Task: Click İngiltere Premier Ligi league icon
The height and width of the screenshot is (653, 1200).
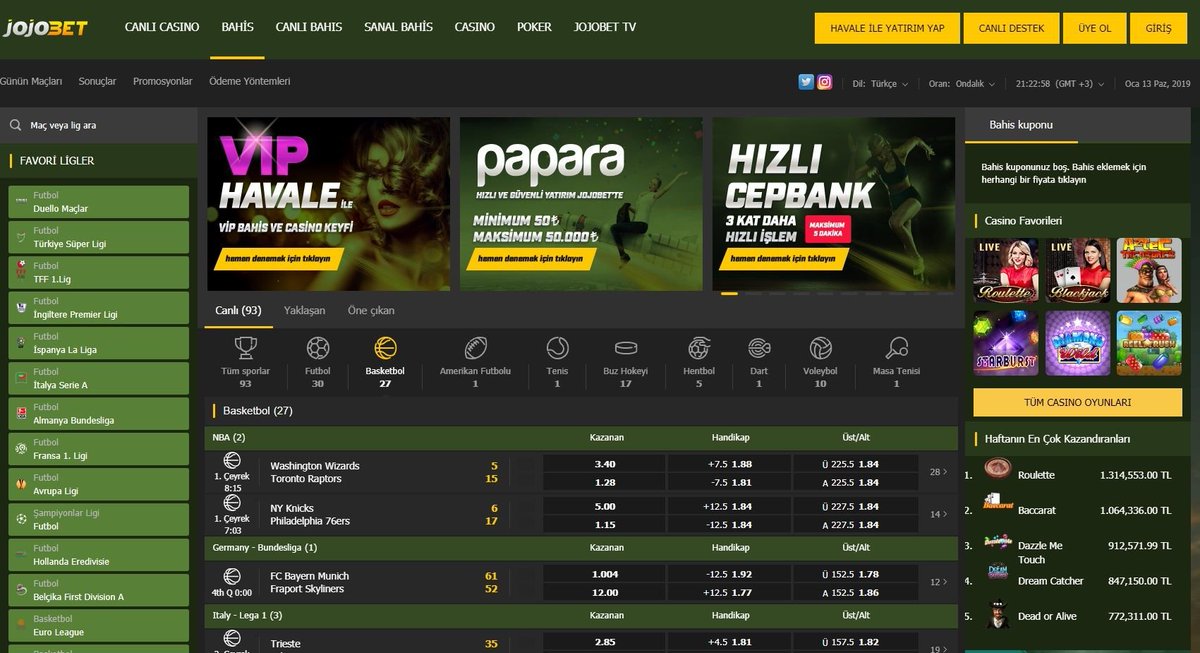Action: [21, 307]
